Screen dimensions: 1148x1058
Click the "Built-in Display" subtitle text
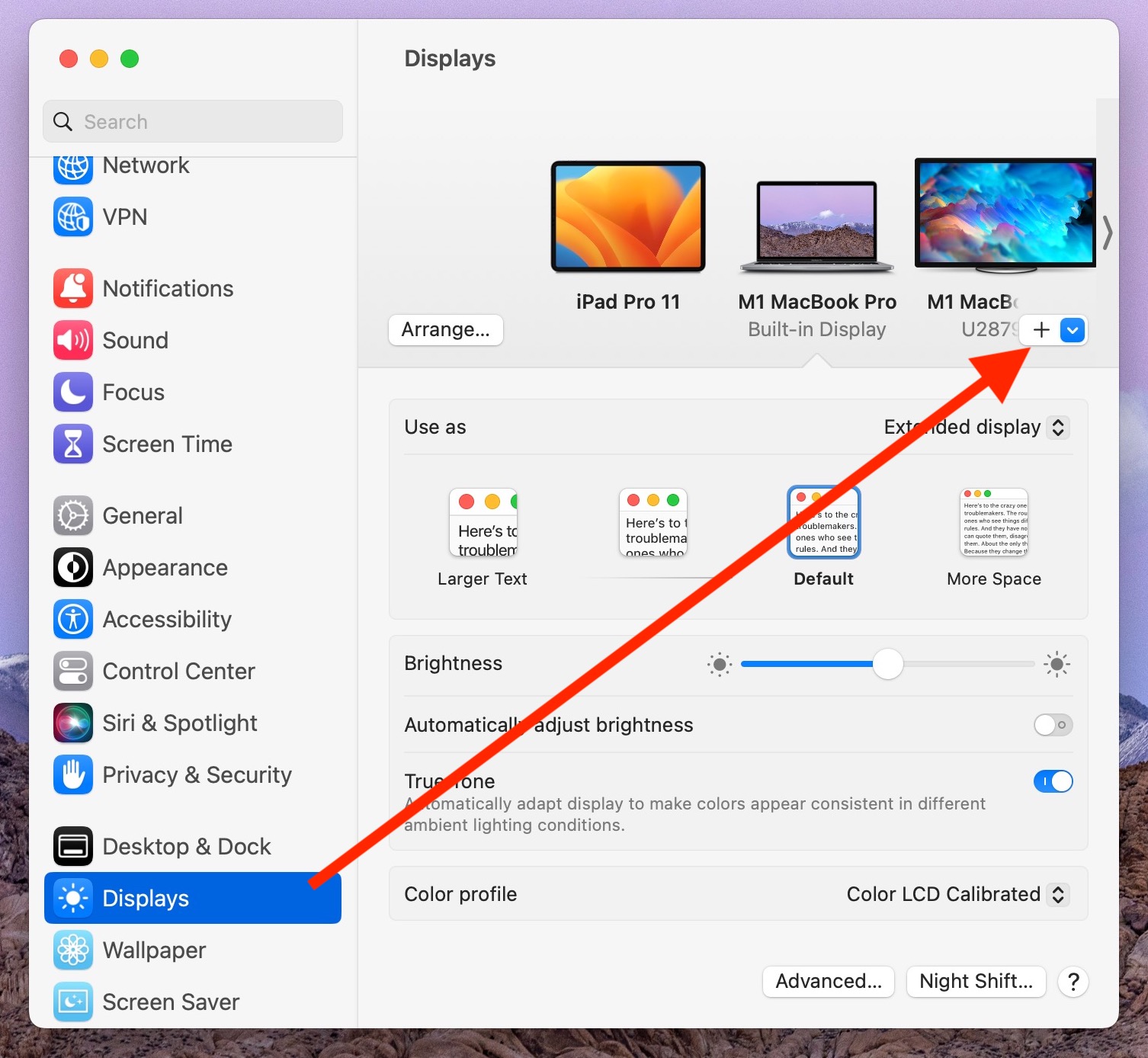click(816, 329)
